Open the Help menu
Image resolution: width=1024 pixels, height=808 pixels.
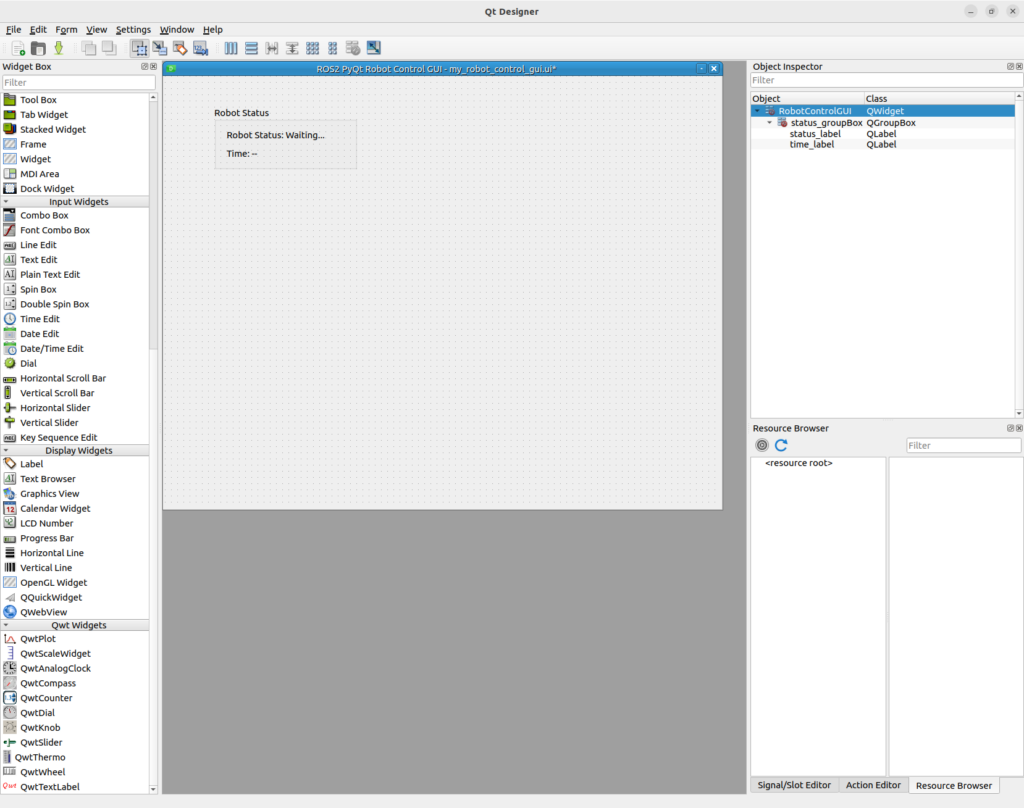click(x=212, y=29)
